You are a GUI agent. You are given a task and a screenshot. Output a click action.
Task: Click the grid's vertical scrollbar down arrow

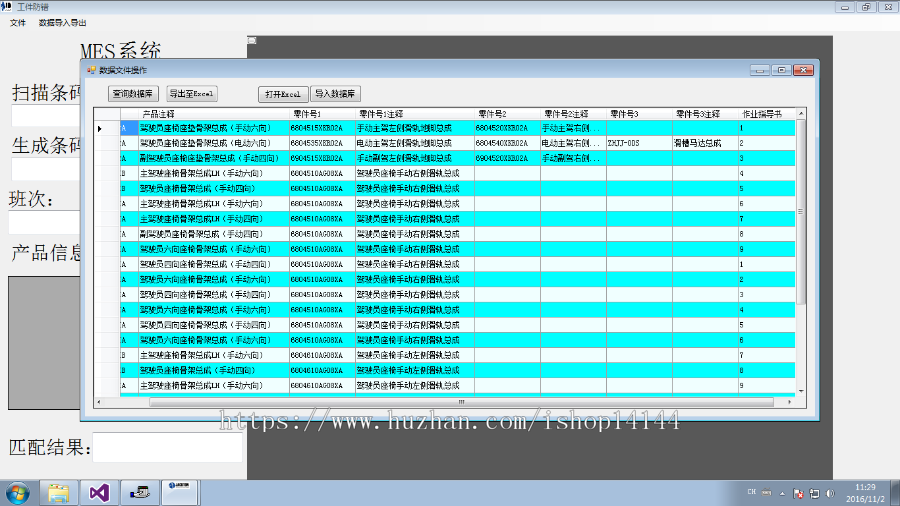click(801, 391)
